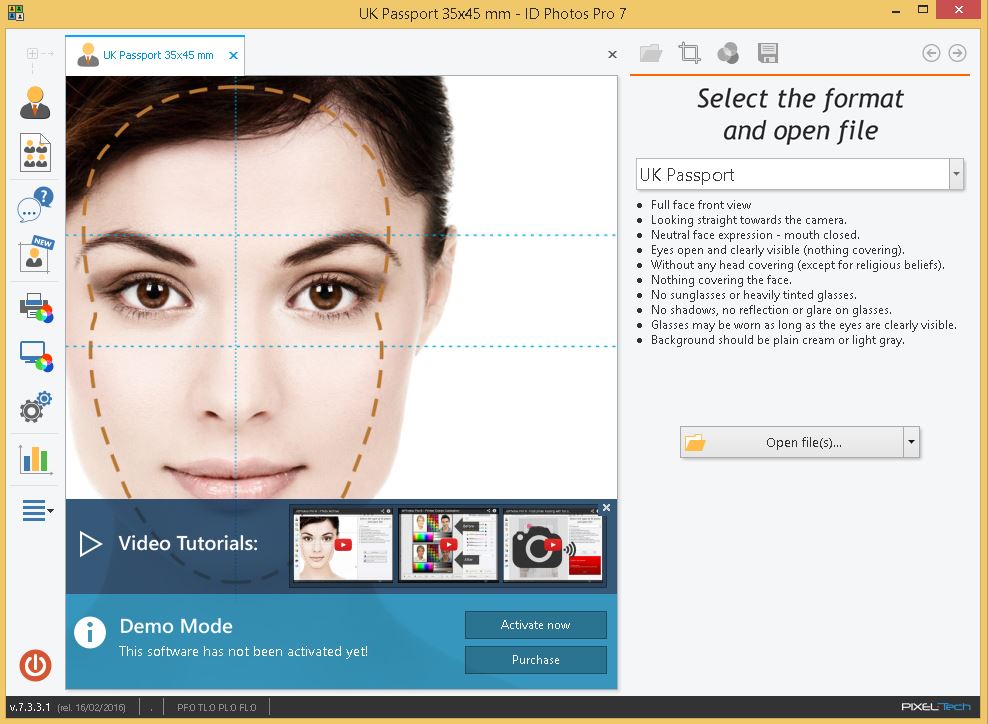The height and width of the screenshot is (724, 988).
Task: Expand the Open file(s) dropdown arrow
Action: (x=911, y=442)
